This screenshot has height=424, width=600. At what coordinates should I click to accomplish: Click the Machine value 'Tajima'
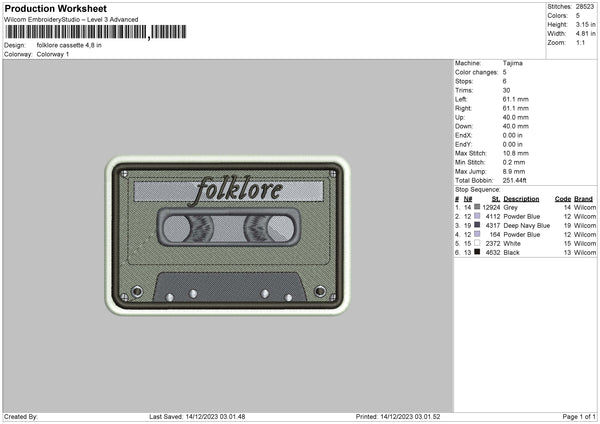(512, 63)
